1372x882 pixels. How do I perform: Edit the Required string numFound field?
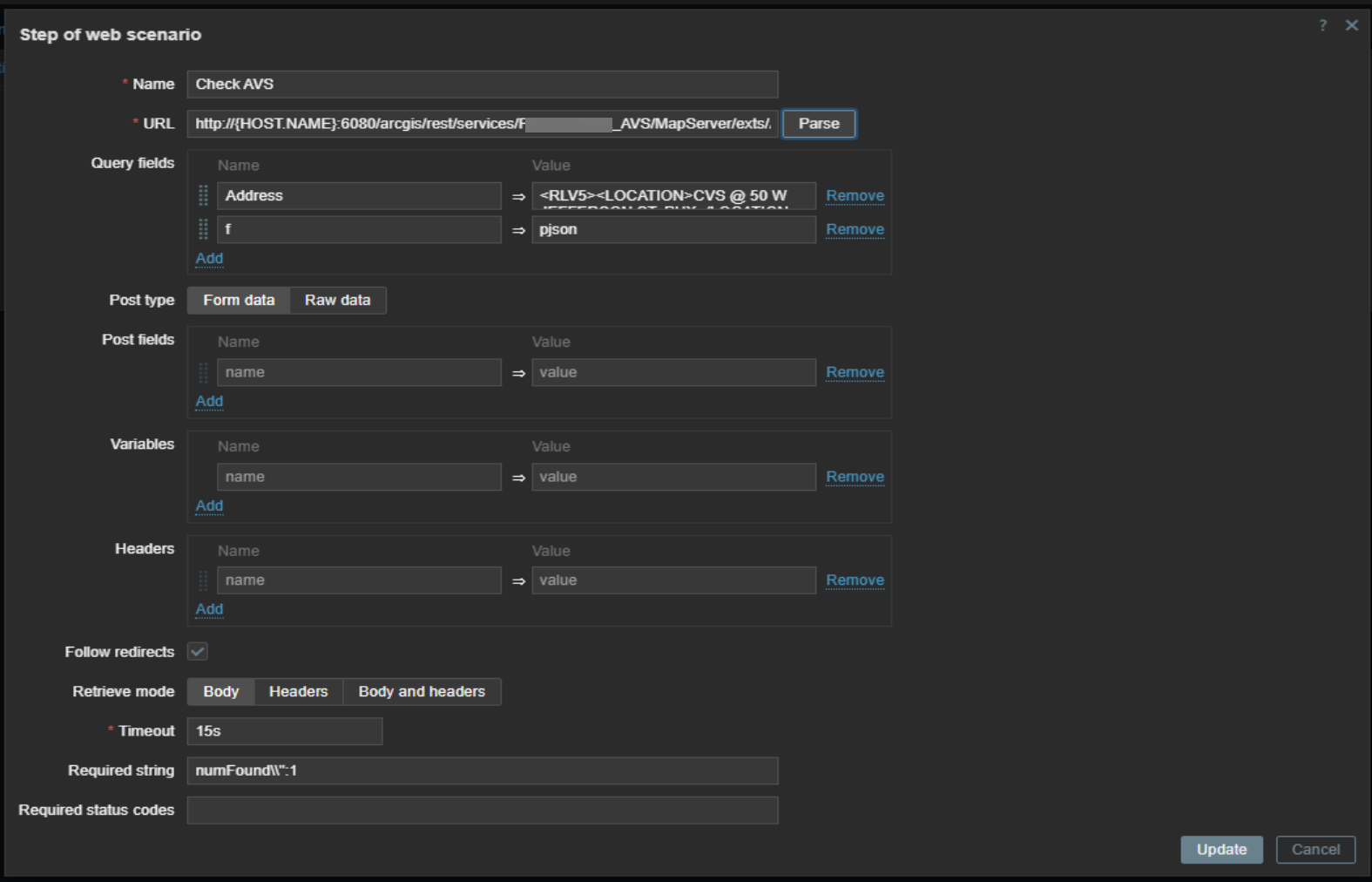(x=483, y=770)
